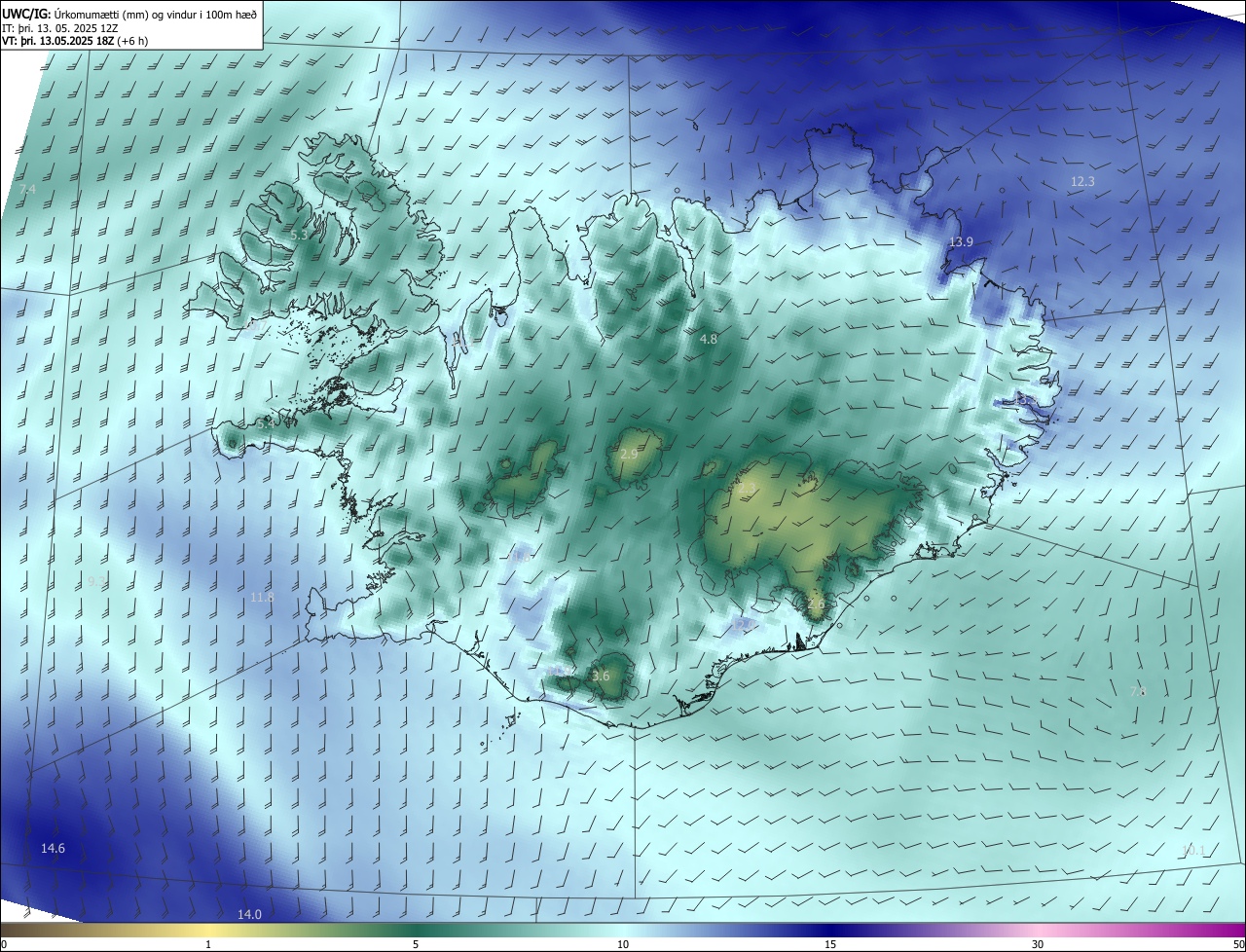Click the 50 label on the color scale
The height and width of the screenshot is (952, 1246).
tap(1238, 944)
